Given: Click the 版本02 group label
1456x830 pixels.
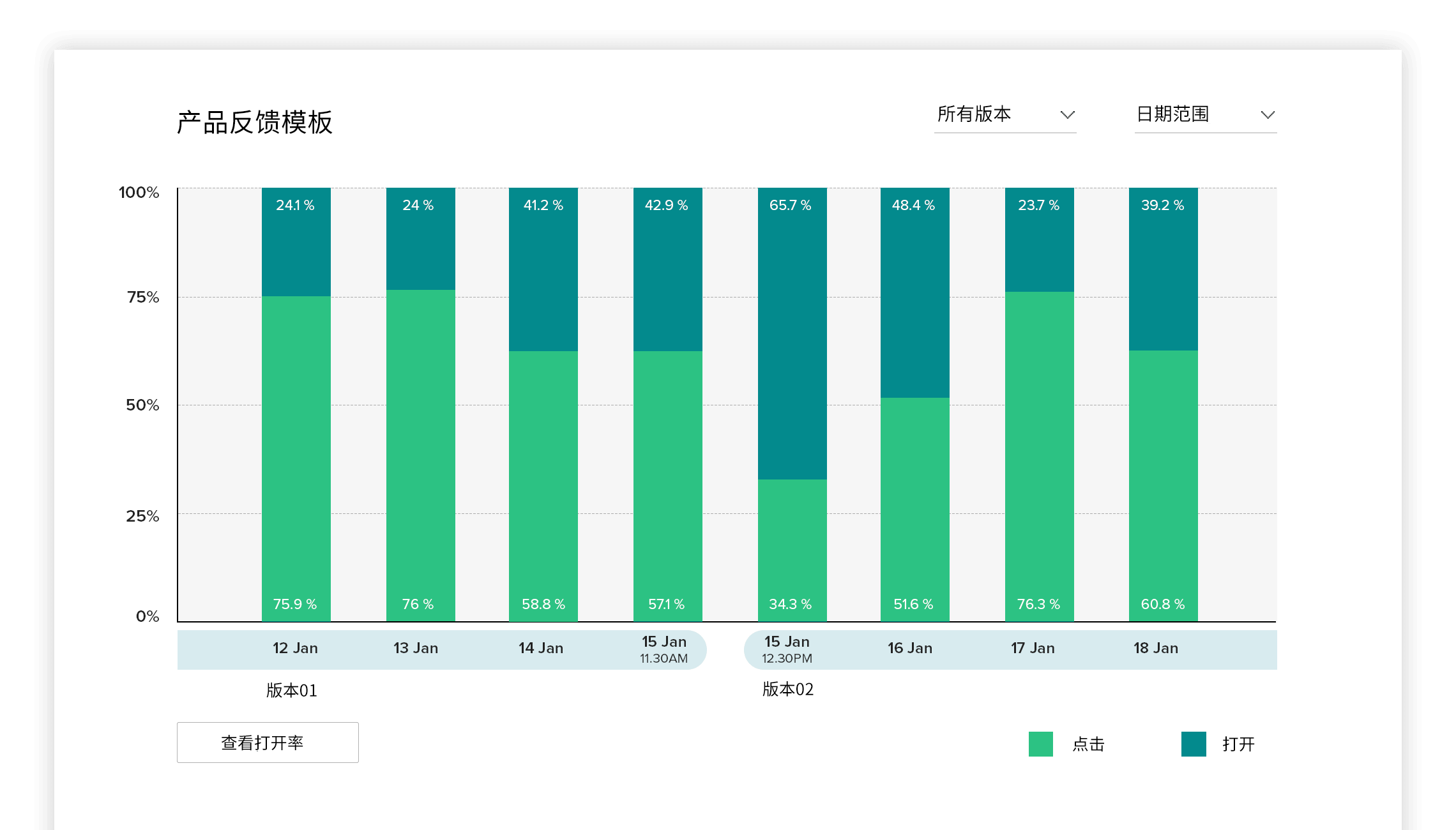Looking at the screenshot, I should point(787,690).
